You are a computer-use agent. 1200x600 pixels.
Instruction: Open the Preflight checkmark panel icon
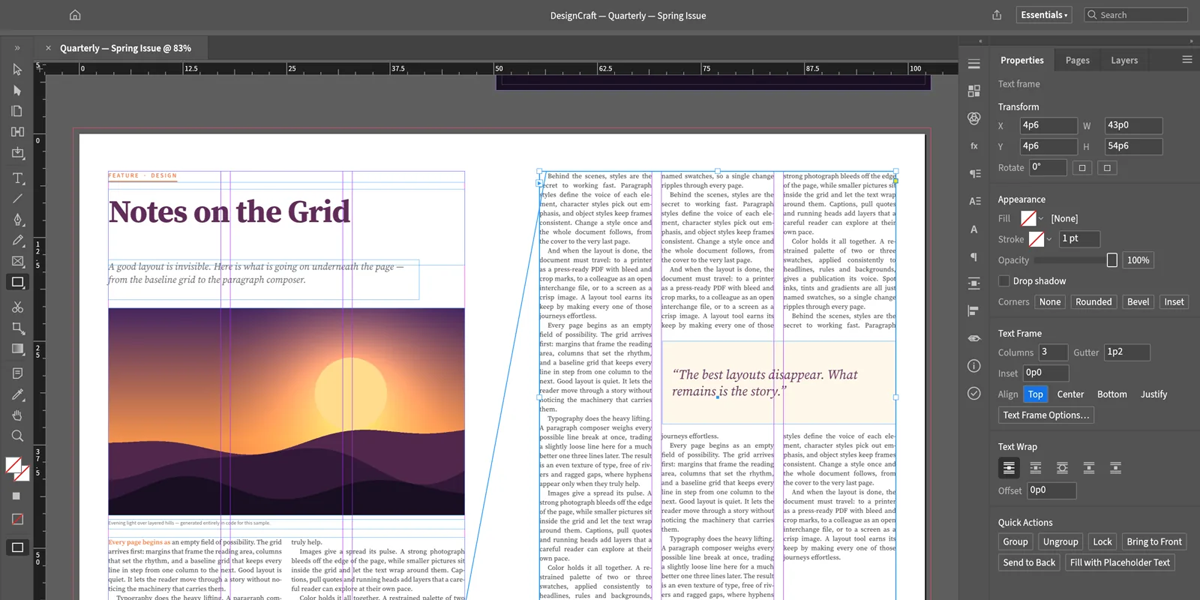pos(974,394)
